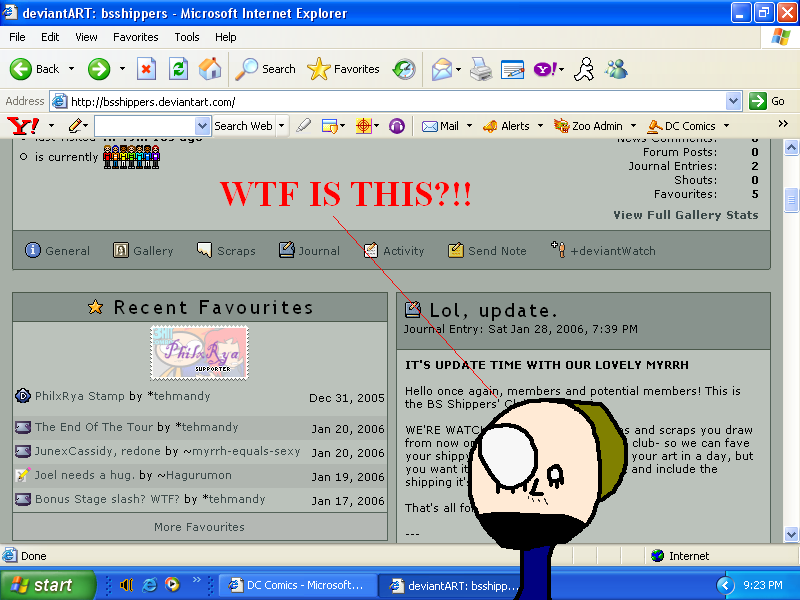Expand the Mail icon dropdown arrow

458,69
